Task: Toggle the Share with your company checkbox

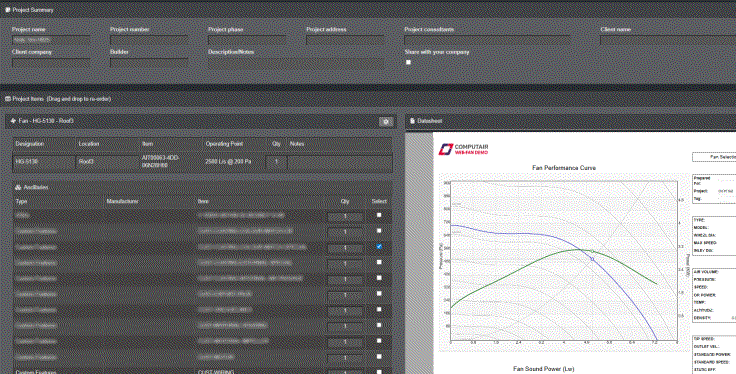Action: click(x=408, y=62)
